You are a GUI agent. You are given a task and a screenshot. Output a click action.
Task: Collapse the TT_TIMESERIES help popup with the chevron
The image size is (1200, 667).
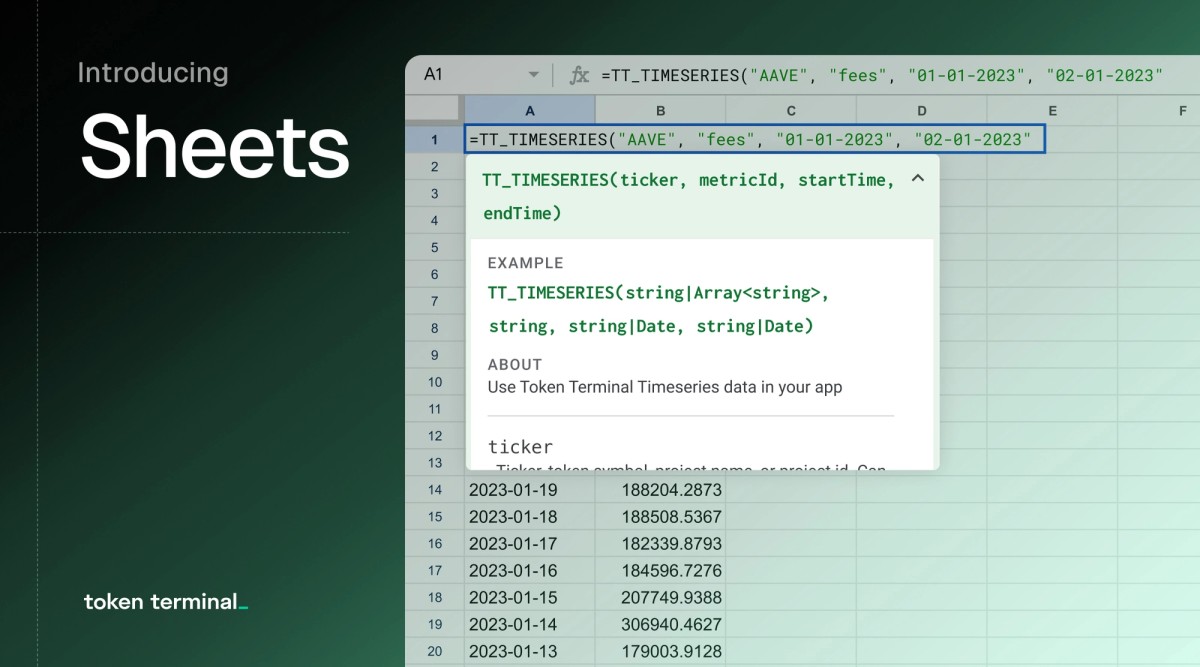(918, 180)
